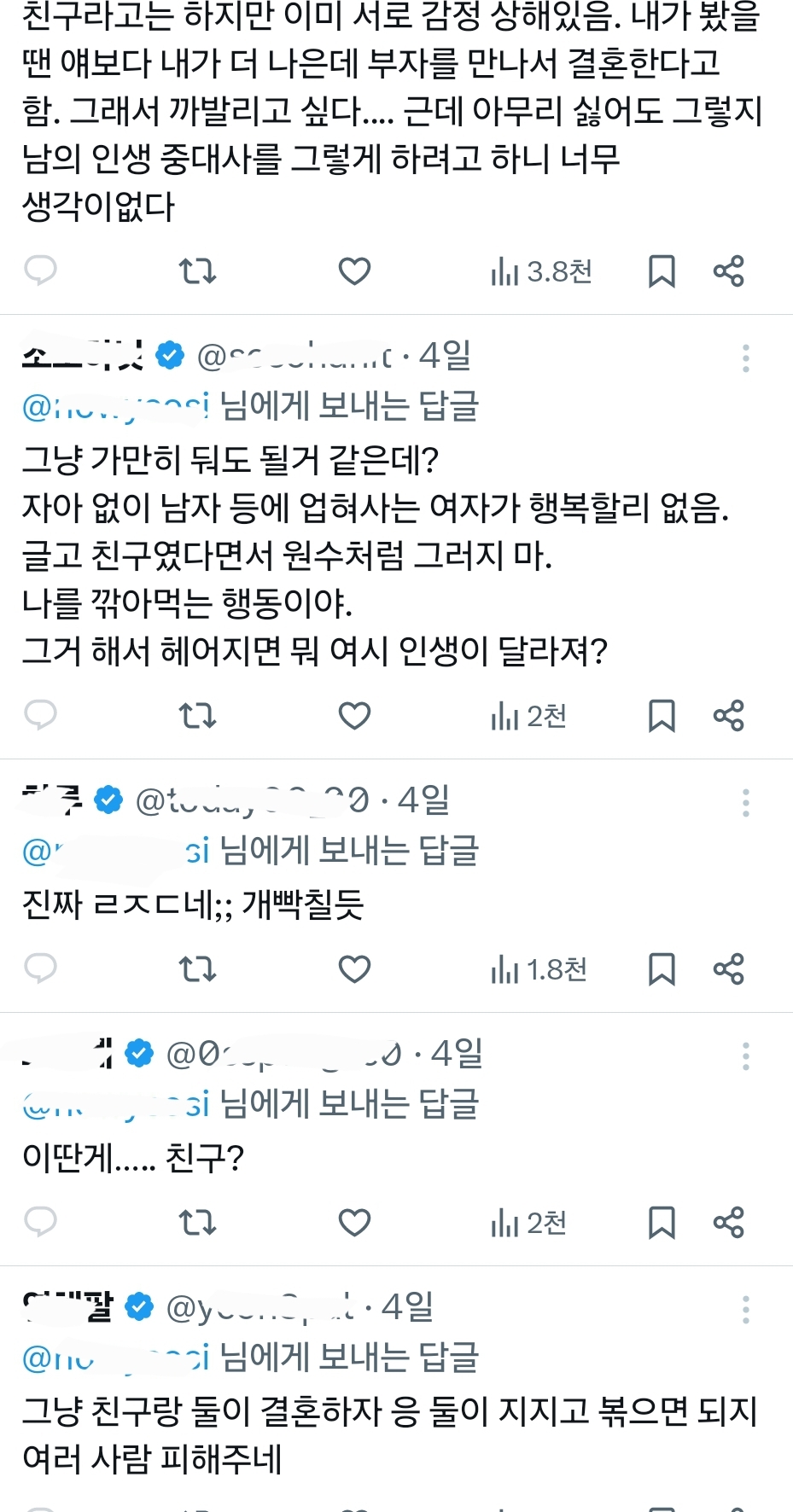The height and width of the screenshot is (1512, 793).
Task: Reply to the '진짜 ㄹㅈㄷ네;; 개빡칠듯' post
Action: click(40, 968)
